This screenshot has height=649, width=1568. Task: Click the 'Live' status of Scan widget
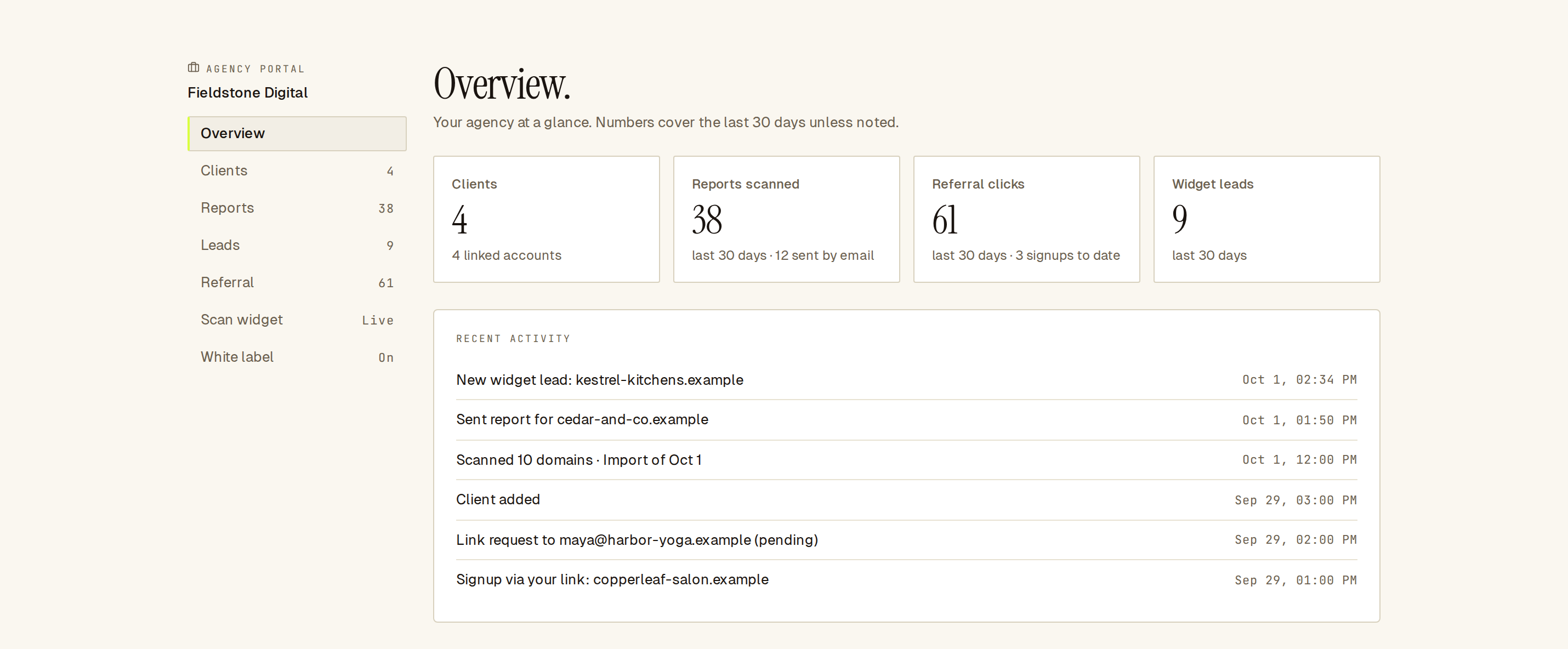[x=377, y=320]
